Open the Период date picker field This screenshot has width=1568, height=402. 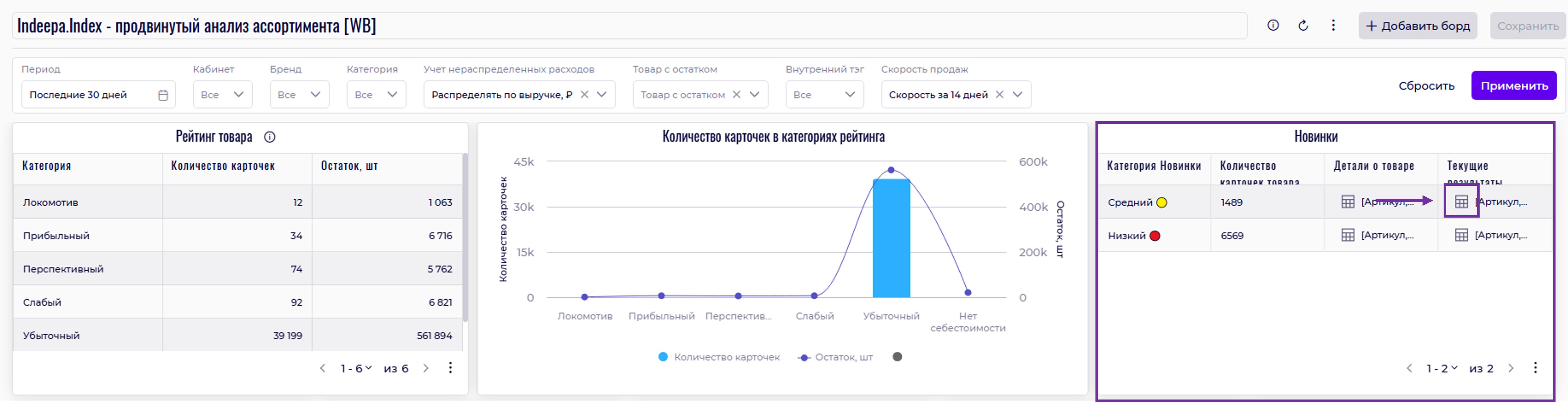click(x=98, y=95)
